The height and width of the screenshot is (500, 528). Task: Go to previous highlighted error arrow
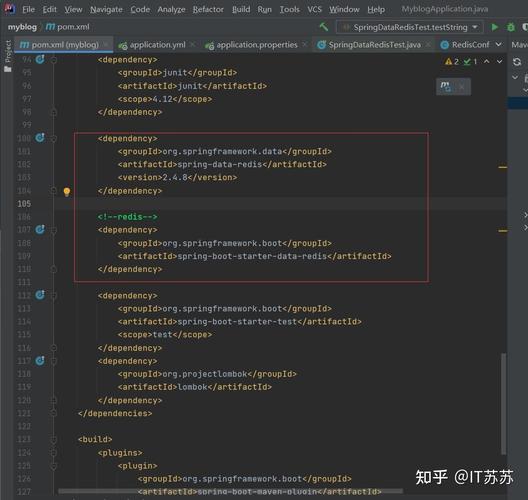487,61
